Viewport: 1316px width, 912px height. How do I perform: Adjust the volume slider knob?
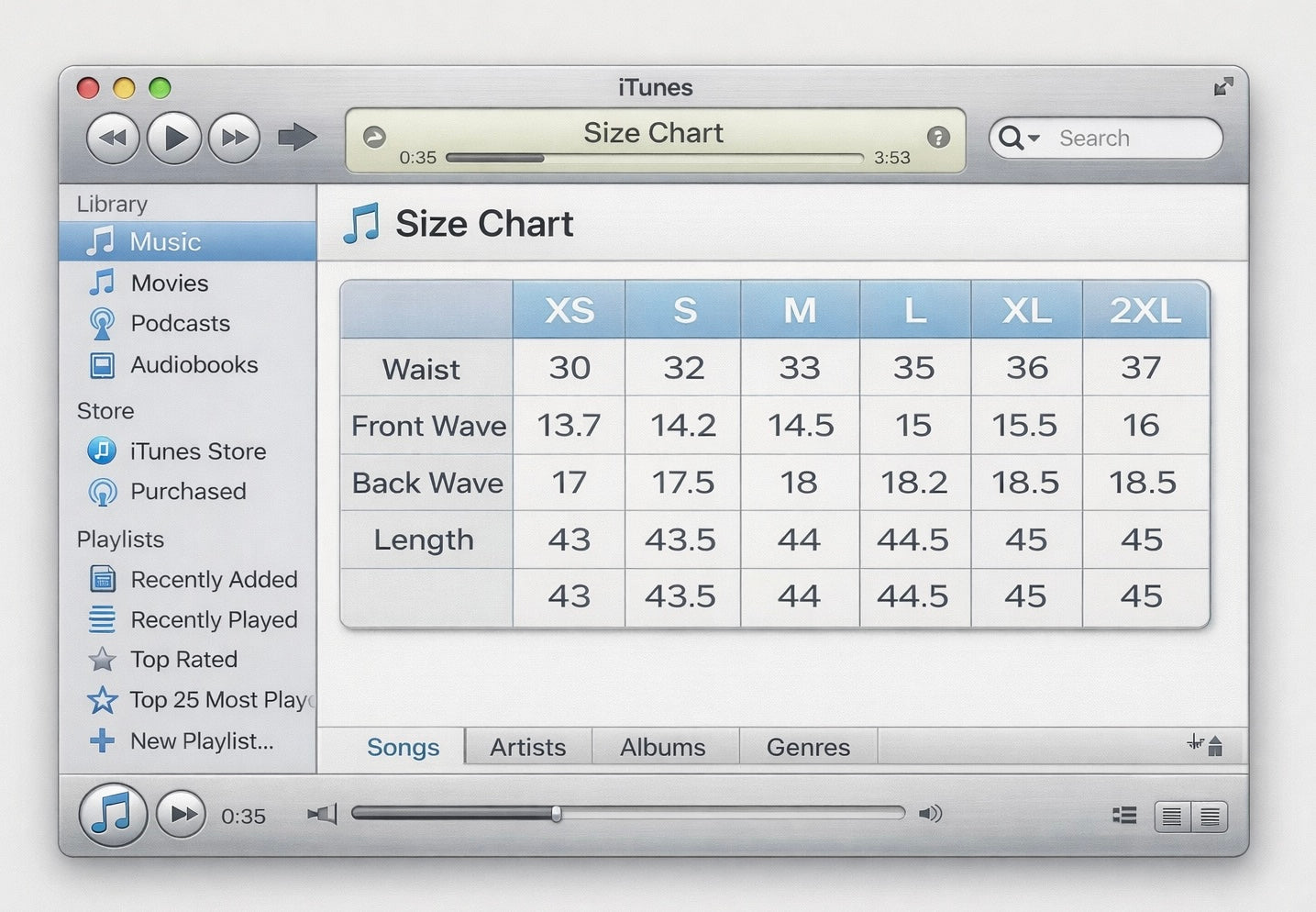point(556,814)
